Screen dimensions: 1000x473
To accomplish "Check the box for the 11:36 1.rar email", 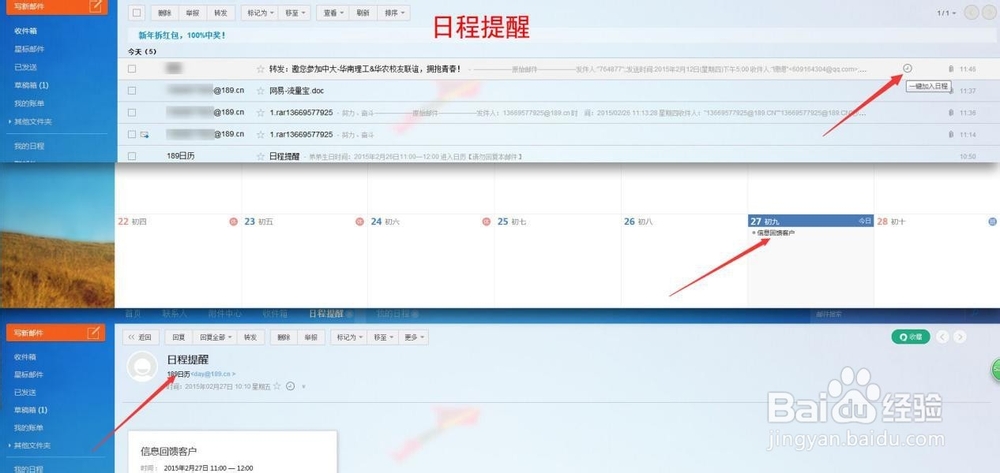I will coord(131,112).
